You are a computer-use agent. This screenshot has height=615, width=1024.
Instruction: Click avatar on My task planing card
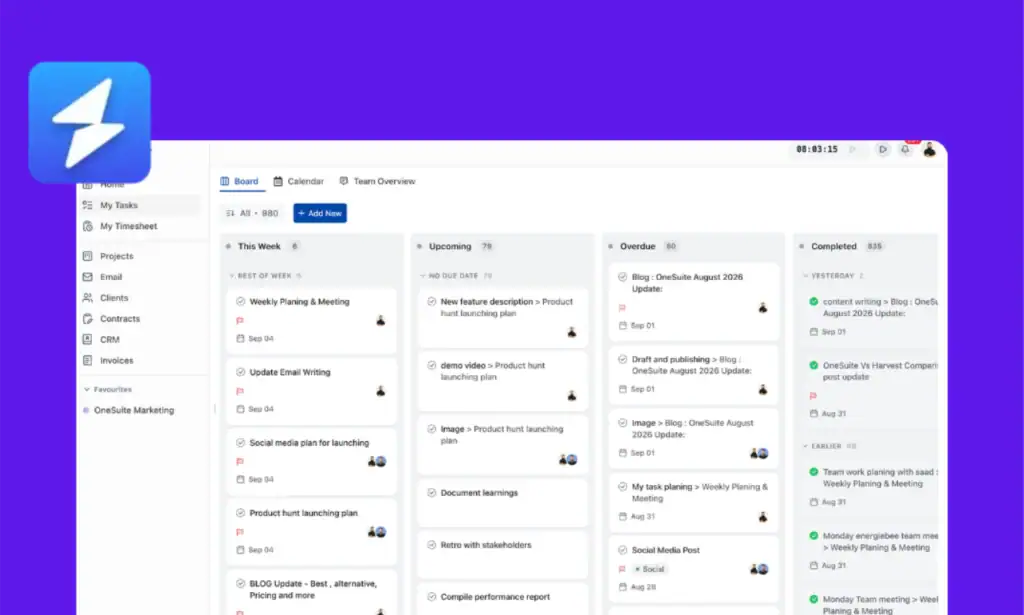(763, 517)
